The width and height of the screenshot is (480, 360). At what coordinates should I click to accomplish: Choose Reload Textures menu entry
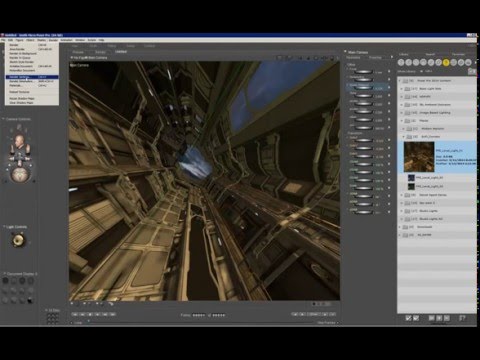[32, 92]
